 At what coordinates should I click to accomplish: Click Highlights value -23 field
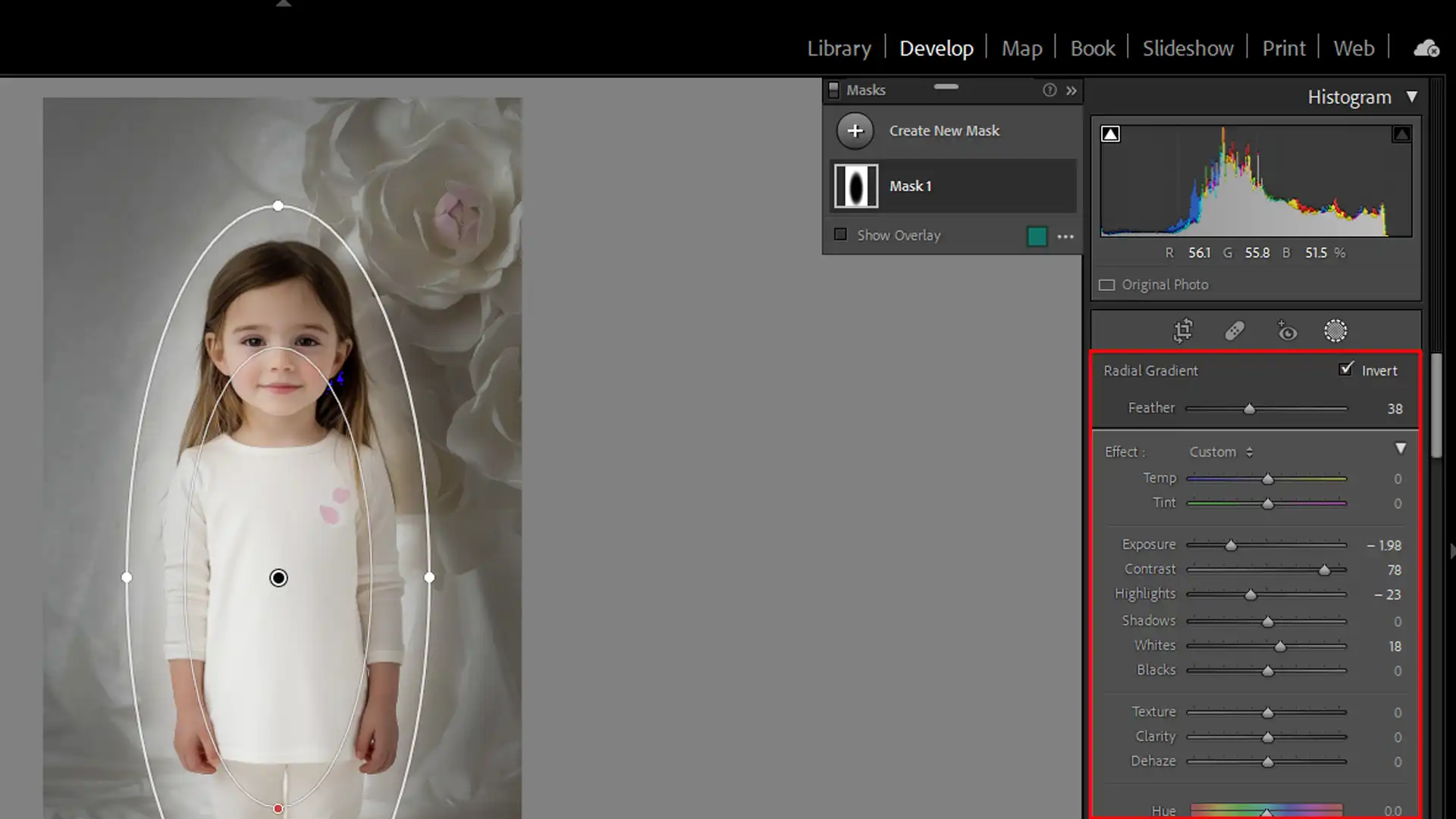point(1388,595)
